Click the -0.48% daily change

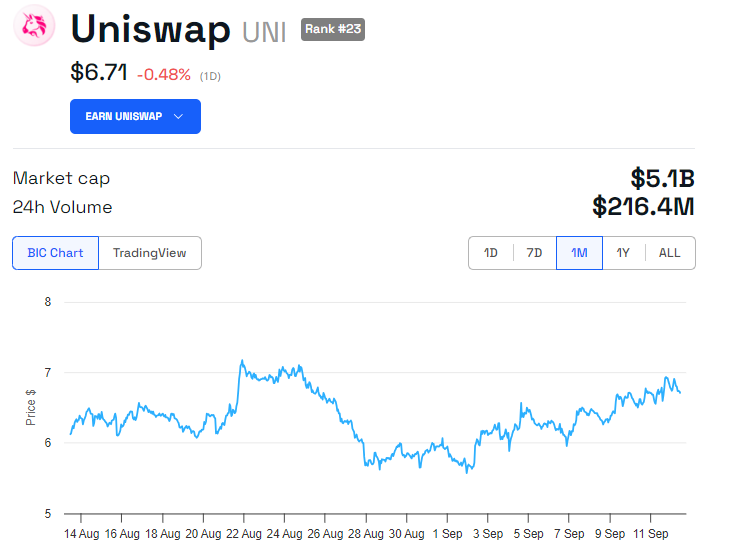point(164,75)
